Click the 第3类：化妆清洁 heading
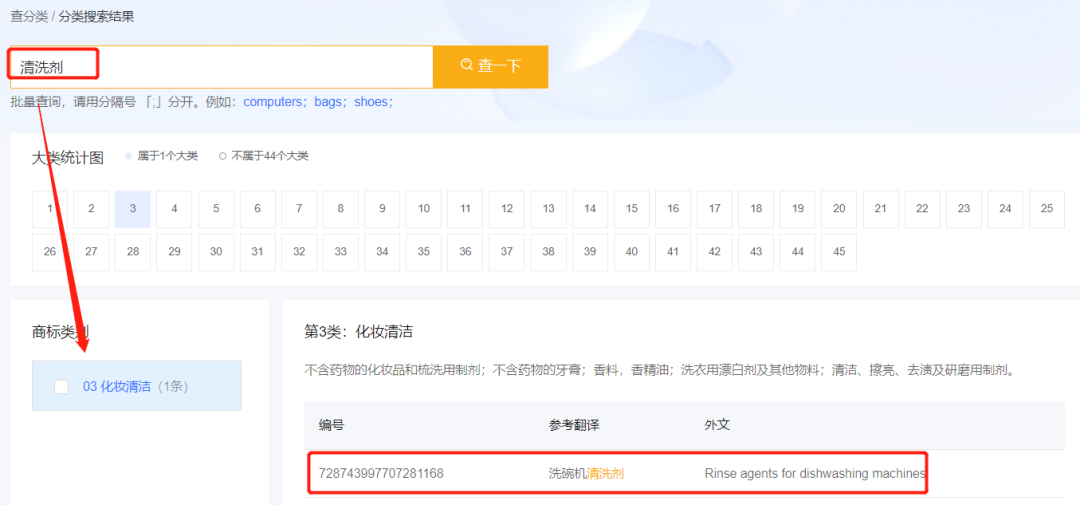The height and width of the screenshot is (505, 1080). 358,333
